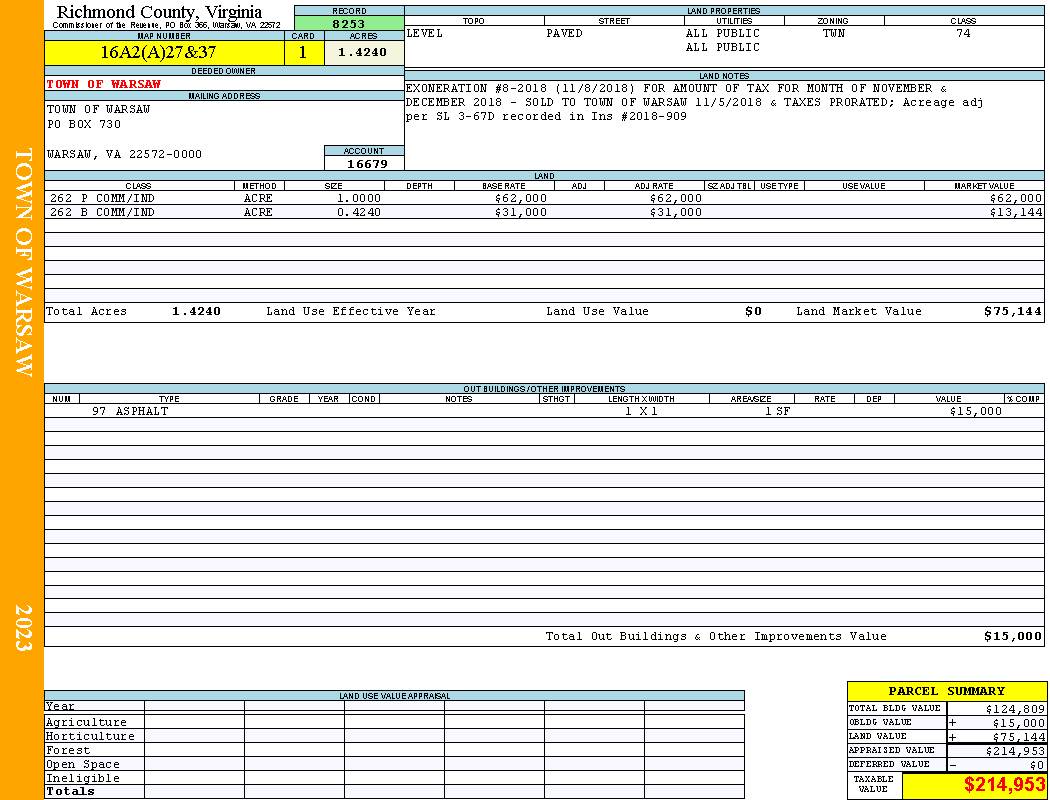Click area size value 1 SF
The image size is (1050, 800).
777,411
